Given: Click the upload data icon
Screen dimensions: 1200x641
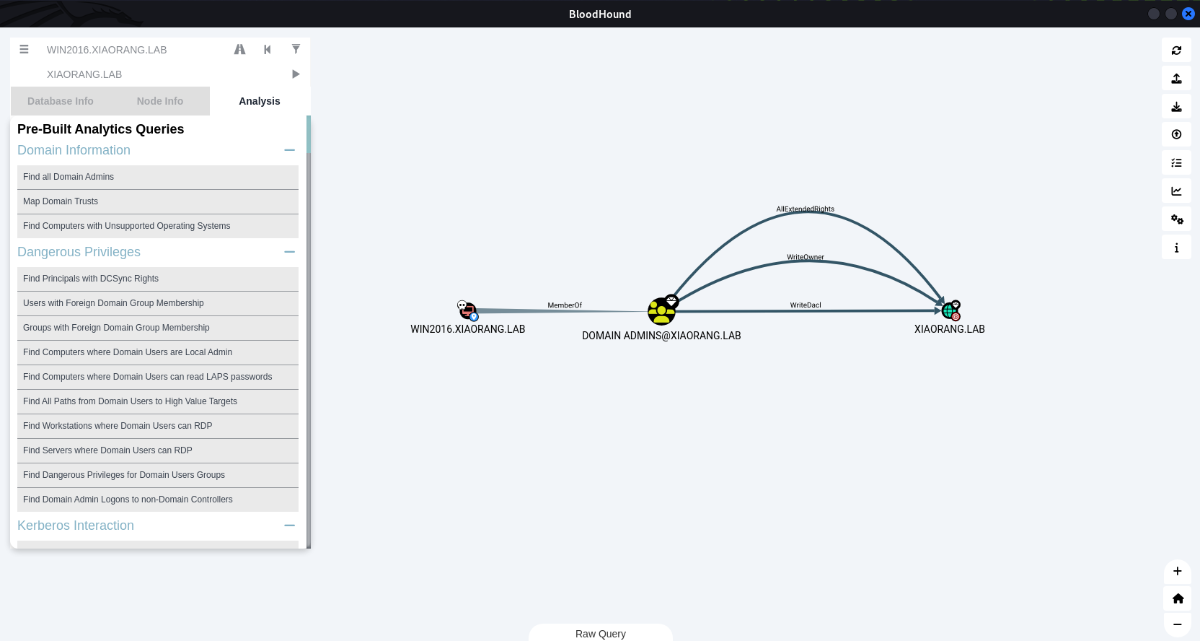Looking at the screenshot, I should (1176, 78).
